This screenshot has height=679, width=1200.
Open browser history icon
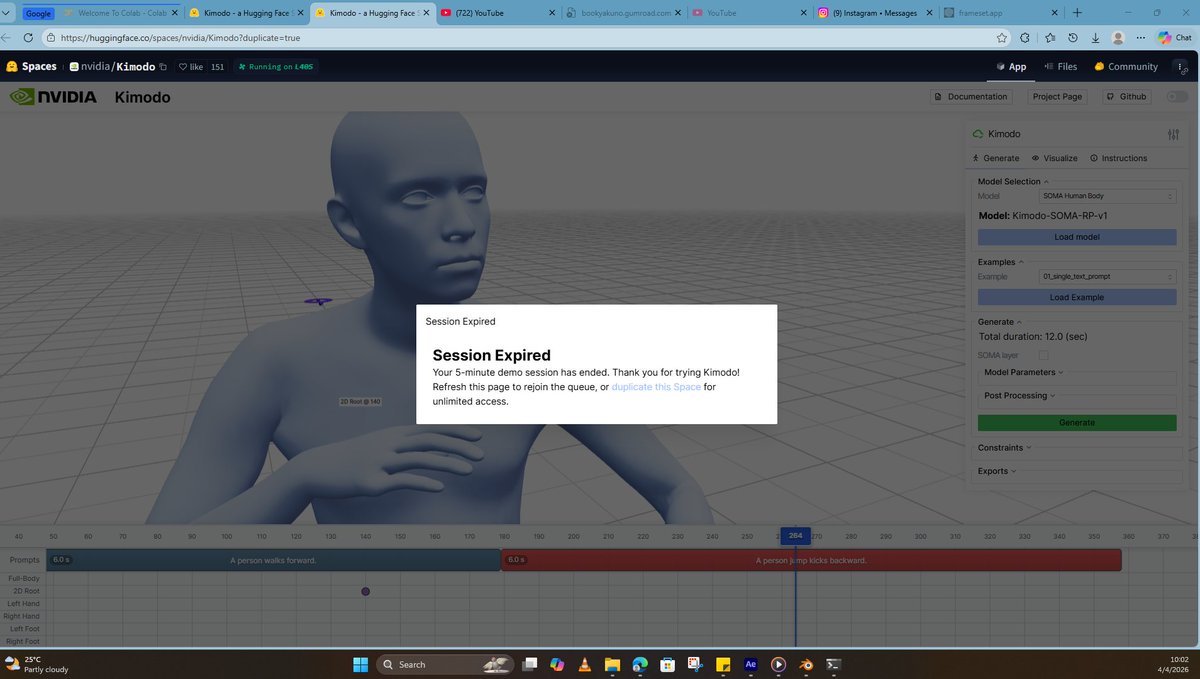pyautogui.click(x=1072, y=37)
